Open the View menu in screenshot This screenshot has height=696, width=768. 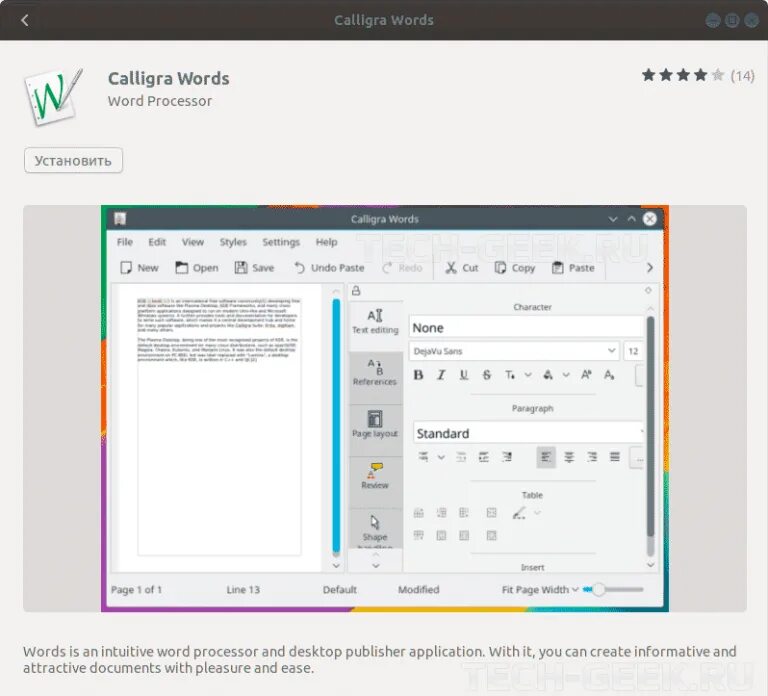pyautogui.click(x=192, y=242)
